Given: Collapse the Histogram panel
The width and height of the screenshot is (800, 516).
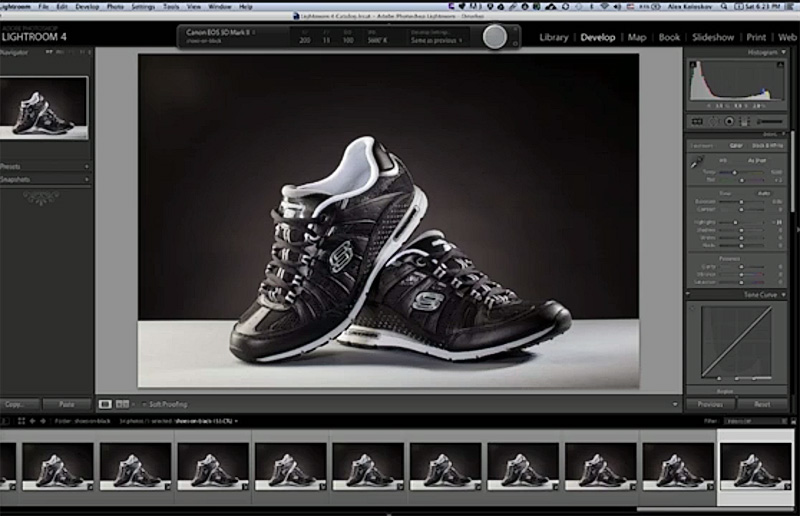Looking at the screenshot, I should click(x=784, y=52).
